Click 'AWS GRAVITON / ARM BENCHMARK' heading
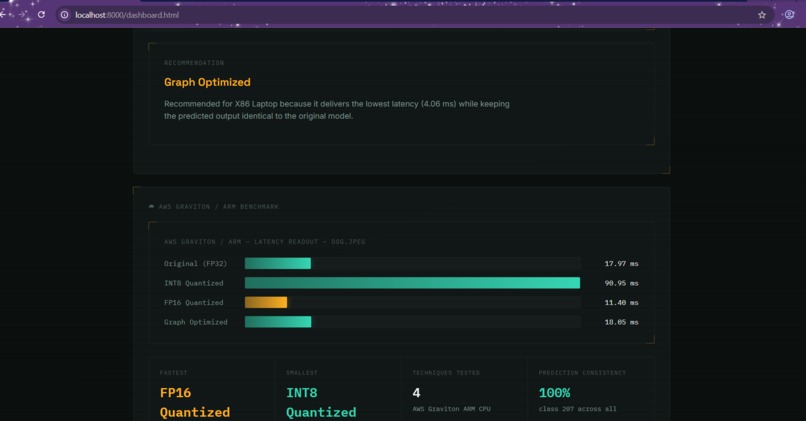This screenshot has width=806, height=421. 218,207
